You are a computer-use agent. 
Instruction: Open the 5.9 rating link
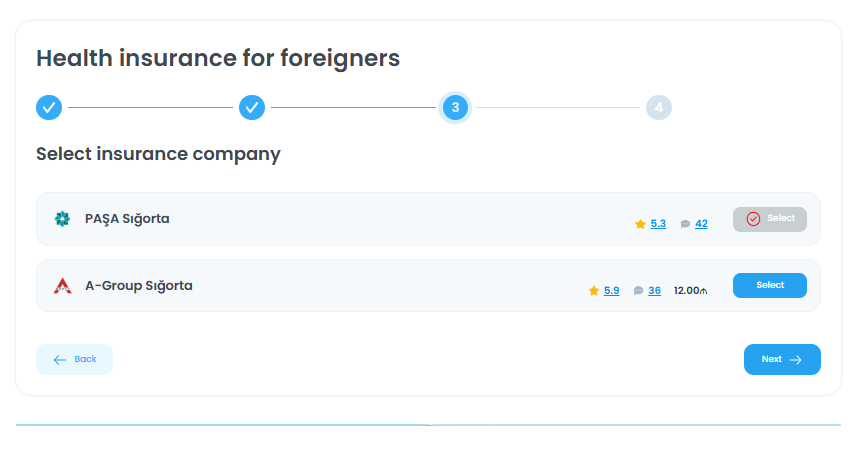(x=611, y=291)
